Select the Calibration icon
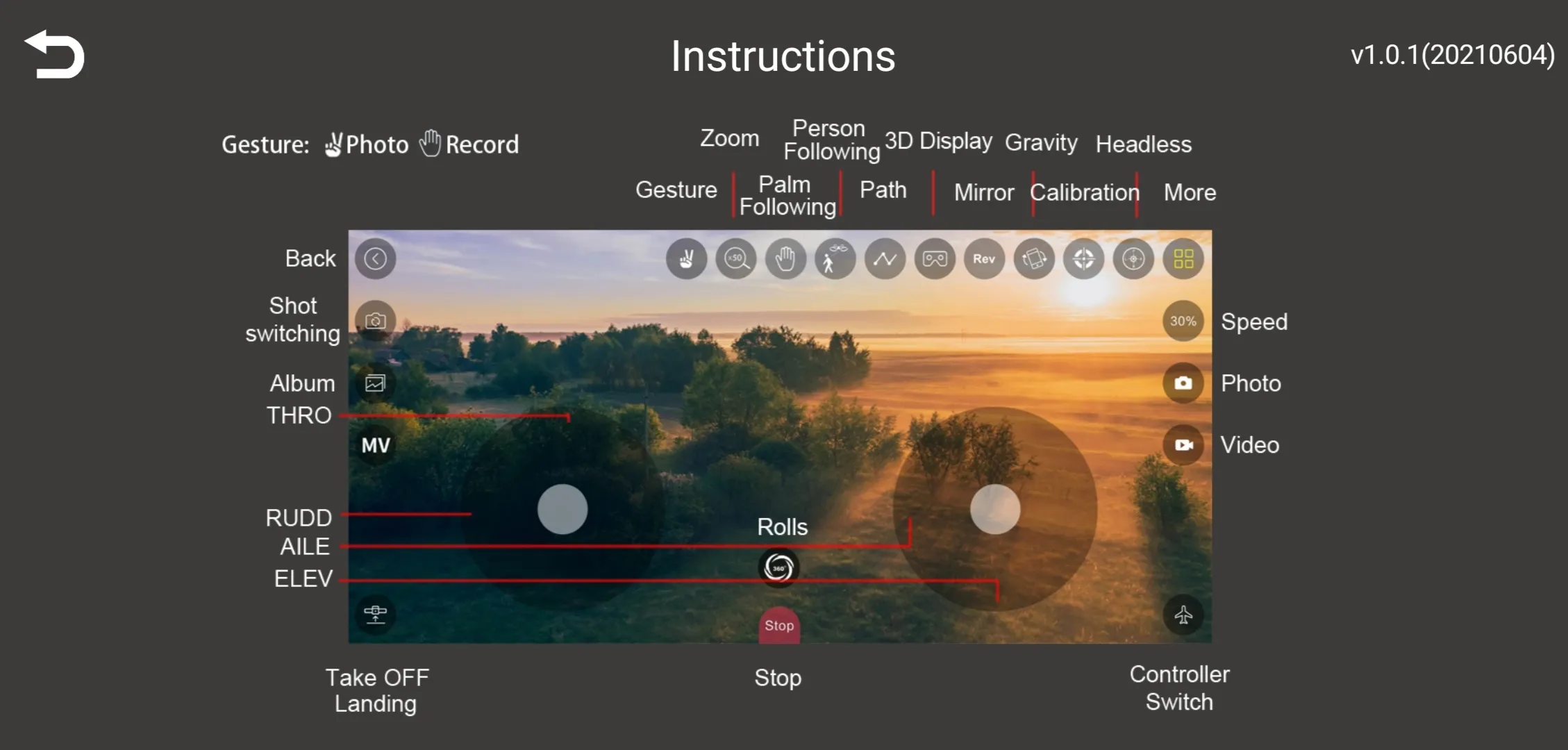 (x=1082, y=258)
